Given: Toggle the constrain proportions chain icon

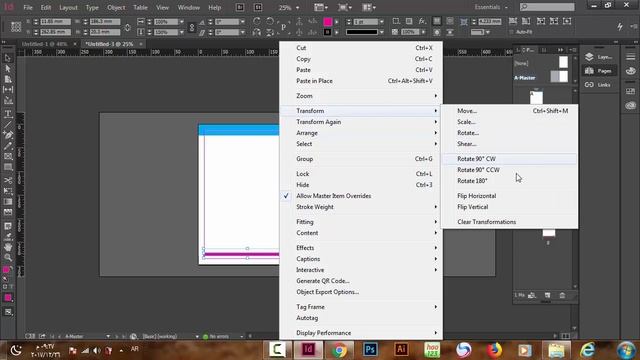Looking at the screenshot, I should pyautogui.click(x=191, y=27).
